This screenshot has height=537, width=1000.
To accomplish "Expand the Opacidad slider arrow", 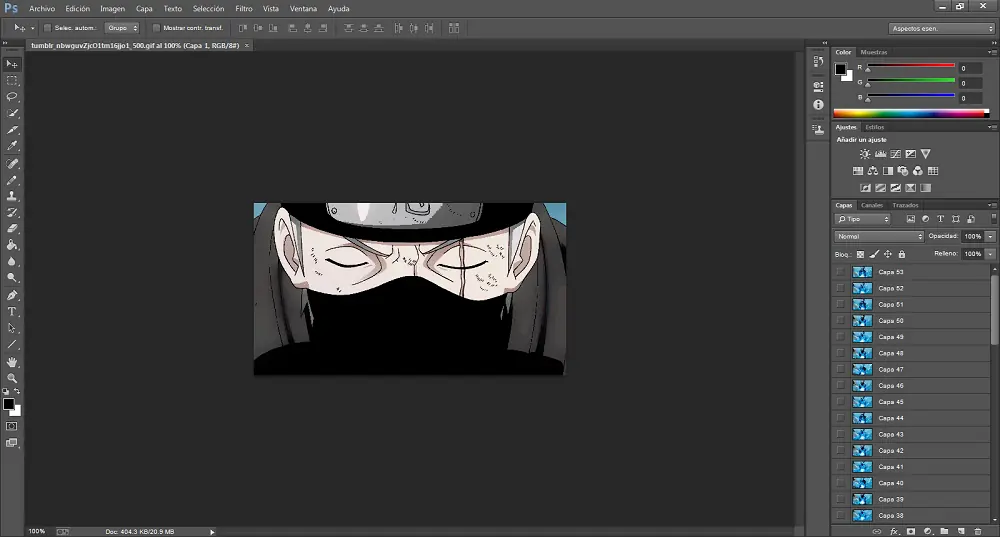I will click(x=990, y=237).
